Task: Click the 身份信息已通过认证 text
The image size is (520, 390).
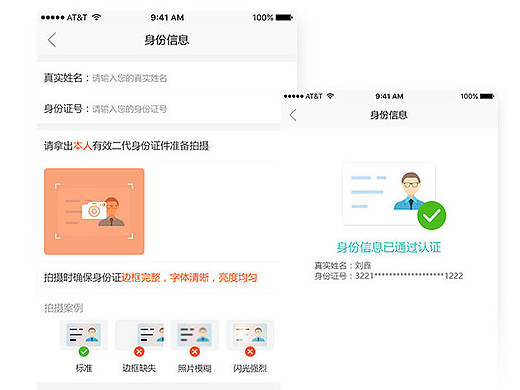Action: [x=389, y=247]
